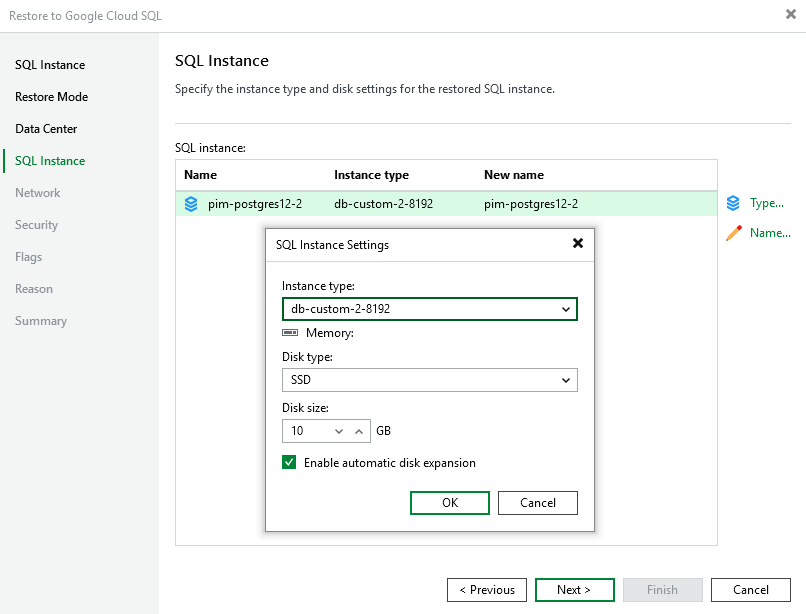Go to the Data Center step

point(46,129)
